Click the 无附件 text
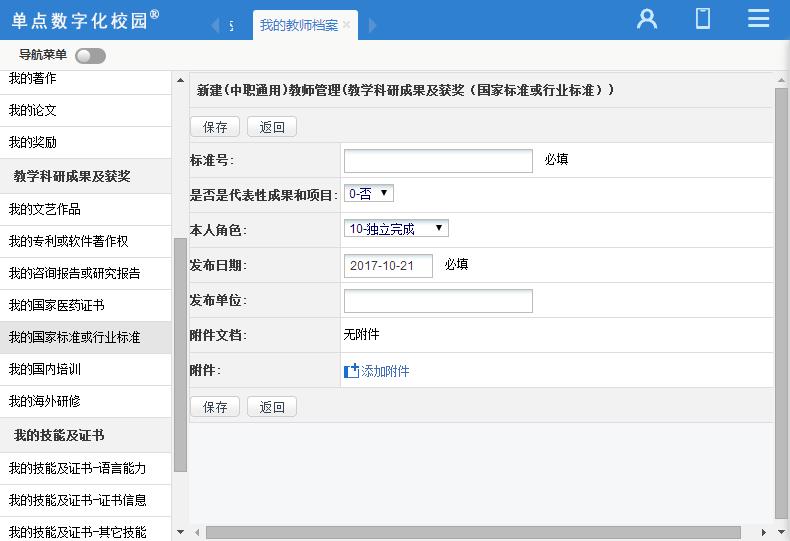 (361, 334)
